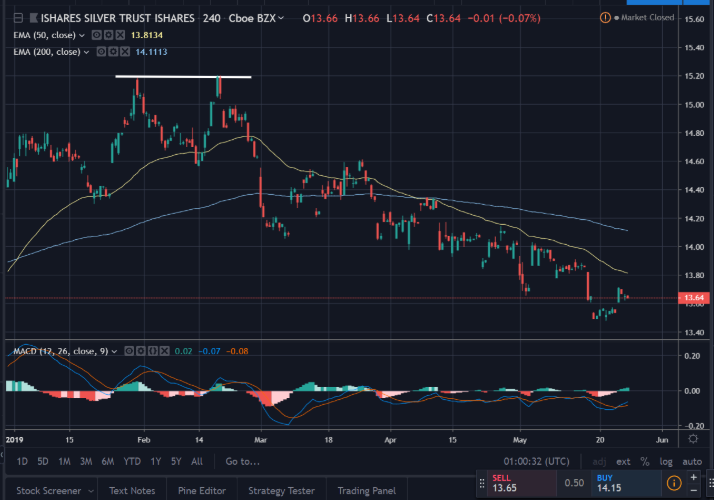Click MACD signal value -0.08
The height and width of the screenshot is (500, 714).
pos(237,351)
